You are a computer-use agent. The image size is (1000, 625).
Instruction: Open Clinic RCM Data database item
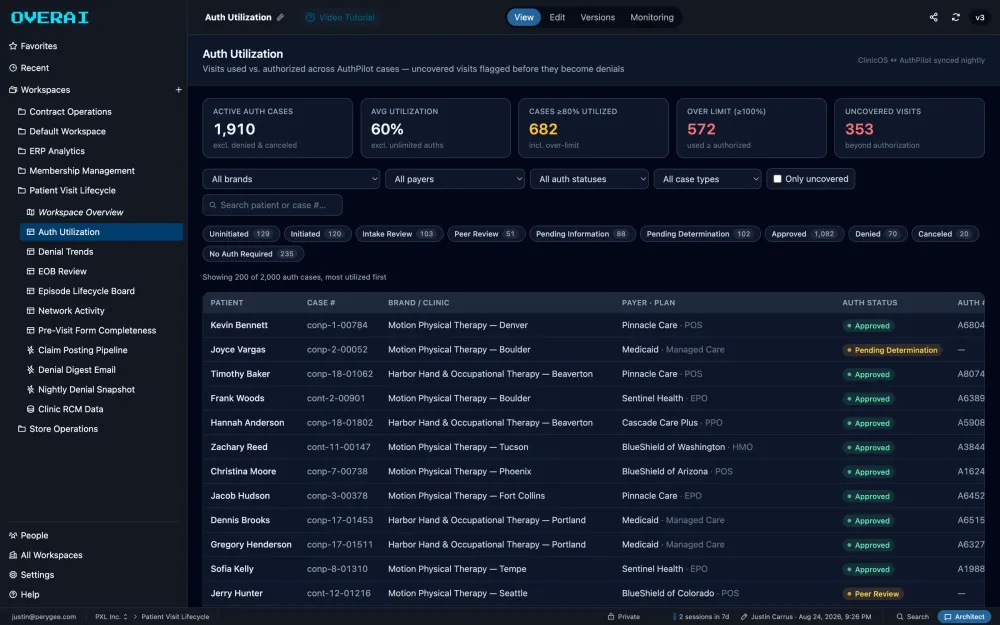click(70, 409)
